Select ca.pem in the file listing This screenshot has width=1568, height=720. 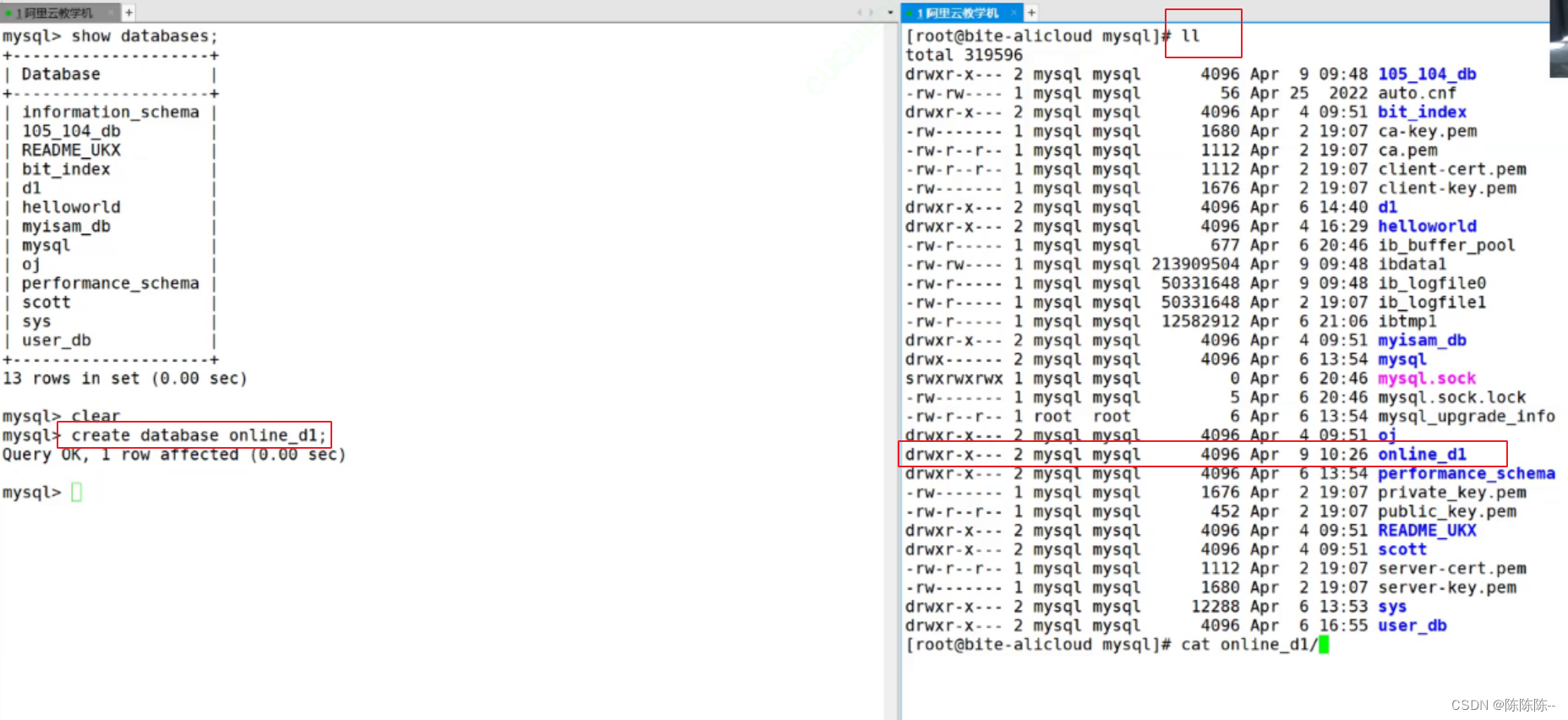tap(1407, 150)
